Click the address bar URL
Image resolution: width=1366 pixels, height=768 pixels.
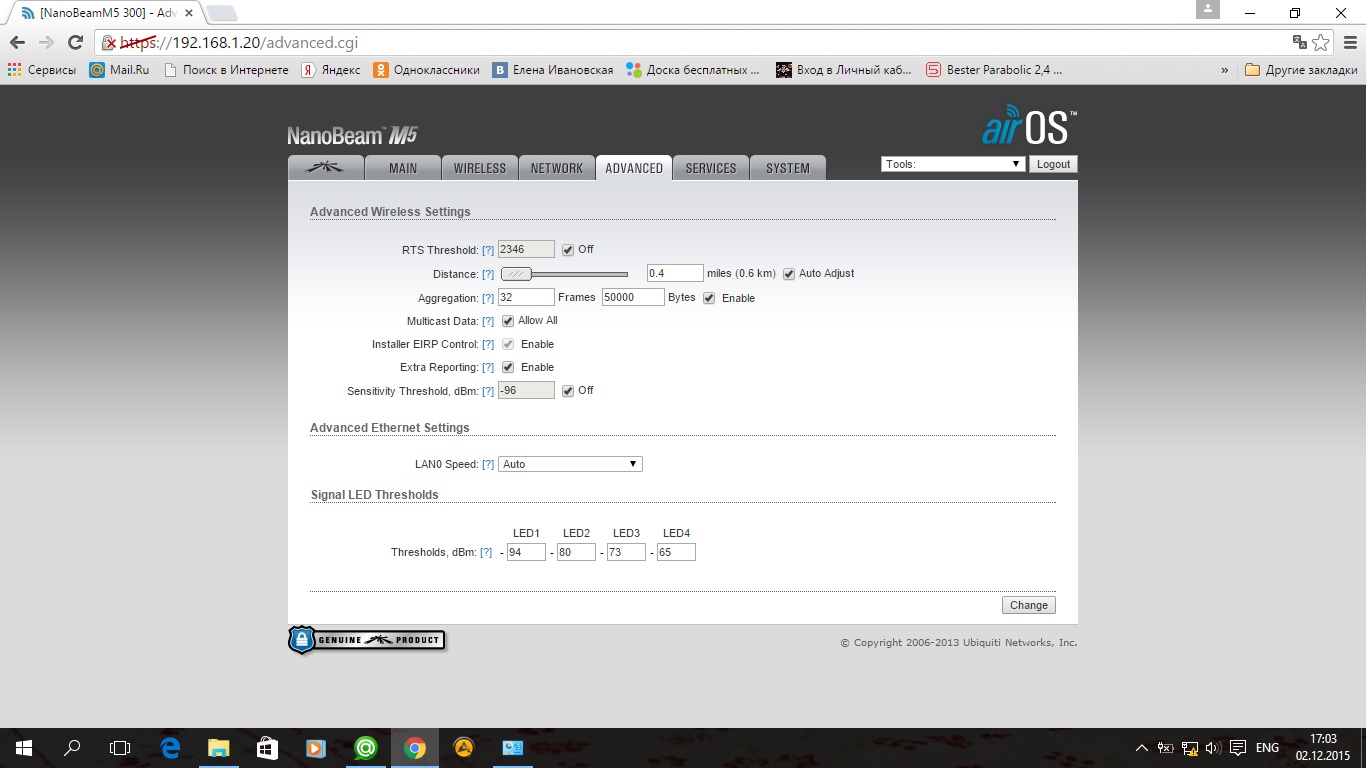pos(240,43)
